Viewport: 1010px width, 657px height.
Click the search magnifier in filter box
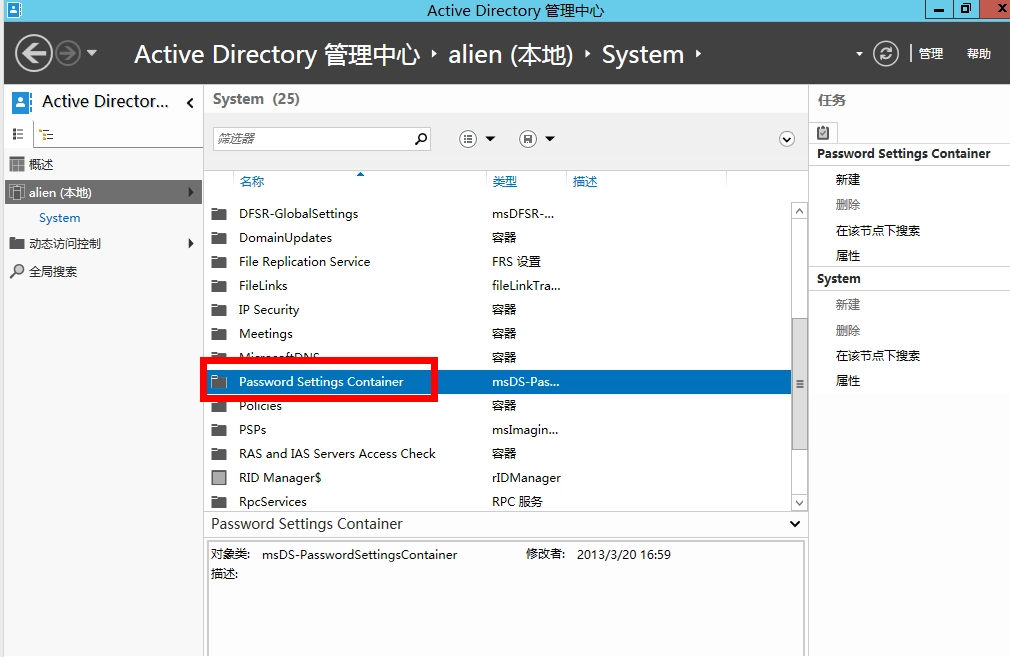coord(421,139)
